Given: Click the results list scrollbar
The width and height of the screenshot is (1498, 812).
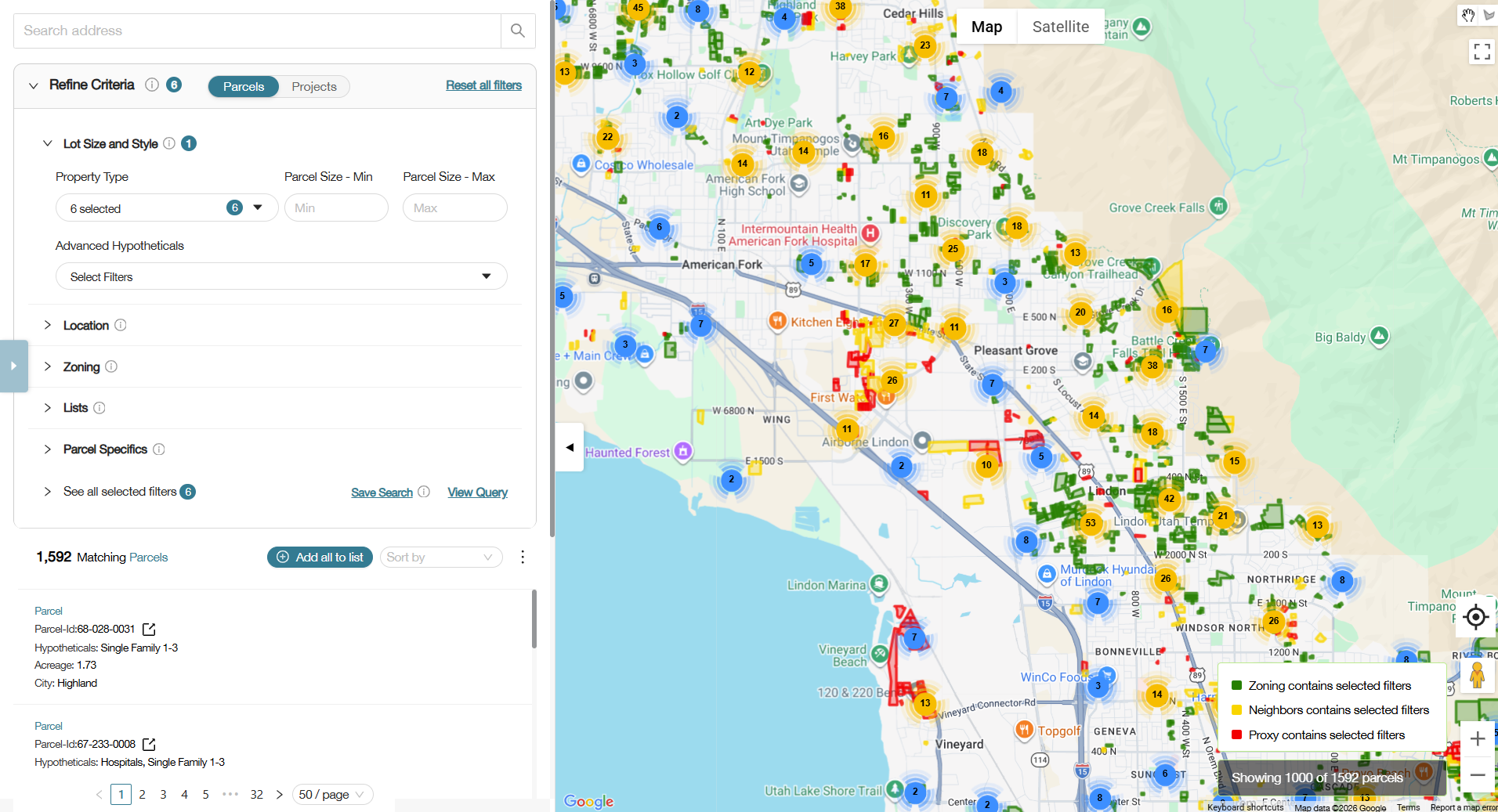Looking at the screenshot, I should (x=534, y=619).
